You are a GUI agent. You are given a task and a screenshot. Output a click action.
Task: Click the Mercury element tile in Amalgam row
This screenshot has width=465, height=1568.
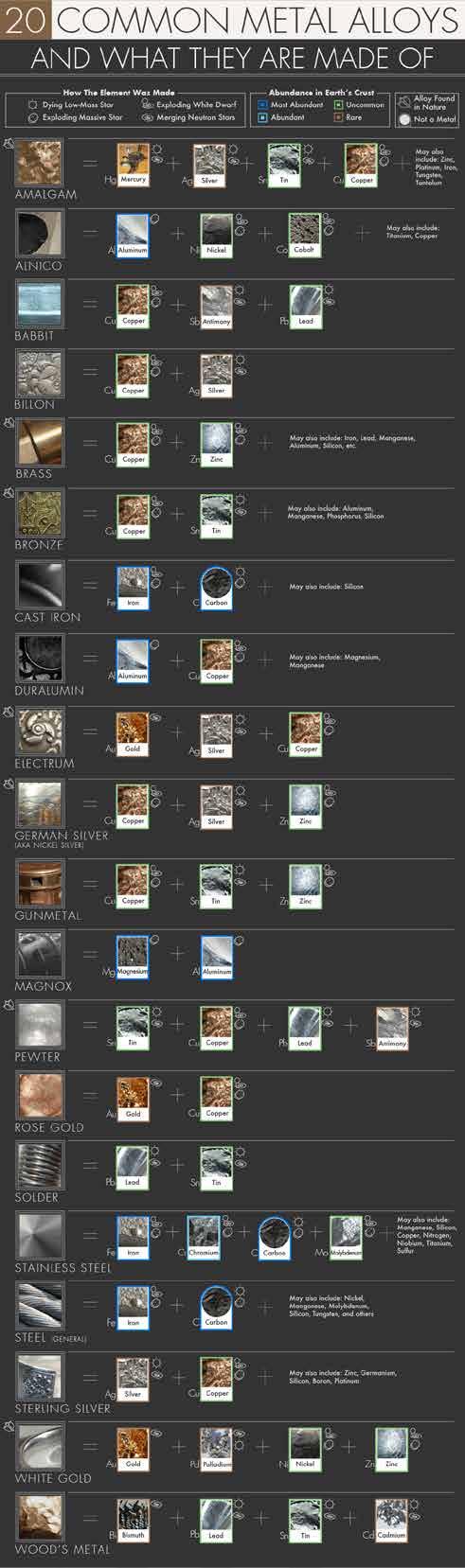133,165
